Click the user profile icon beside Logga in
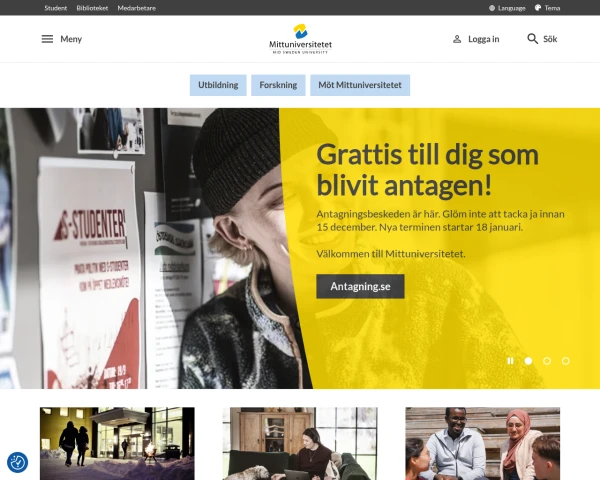The height and width of the screenshot is (480, 600). click(457, 39)
